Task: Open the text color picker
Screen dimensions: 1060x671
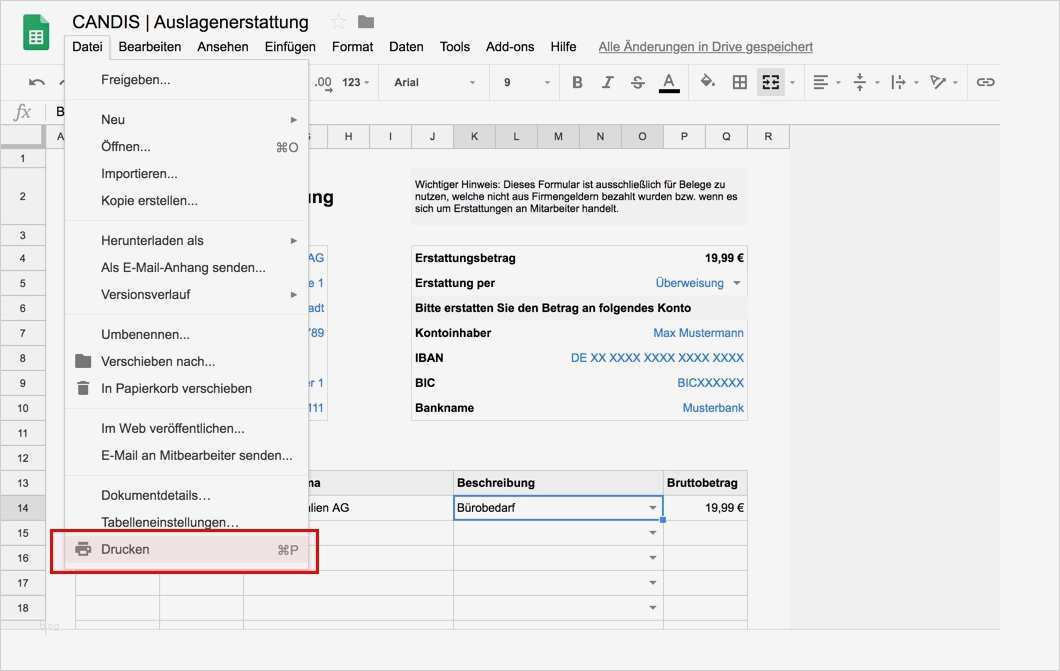Action: 669,82
